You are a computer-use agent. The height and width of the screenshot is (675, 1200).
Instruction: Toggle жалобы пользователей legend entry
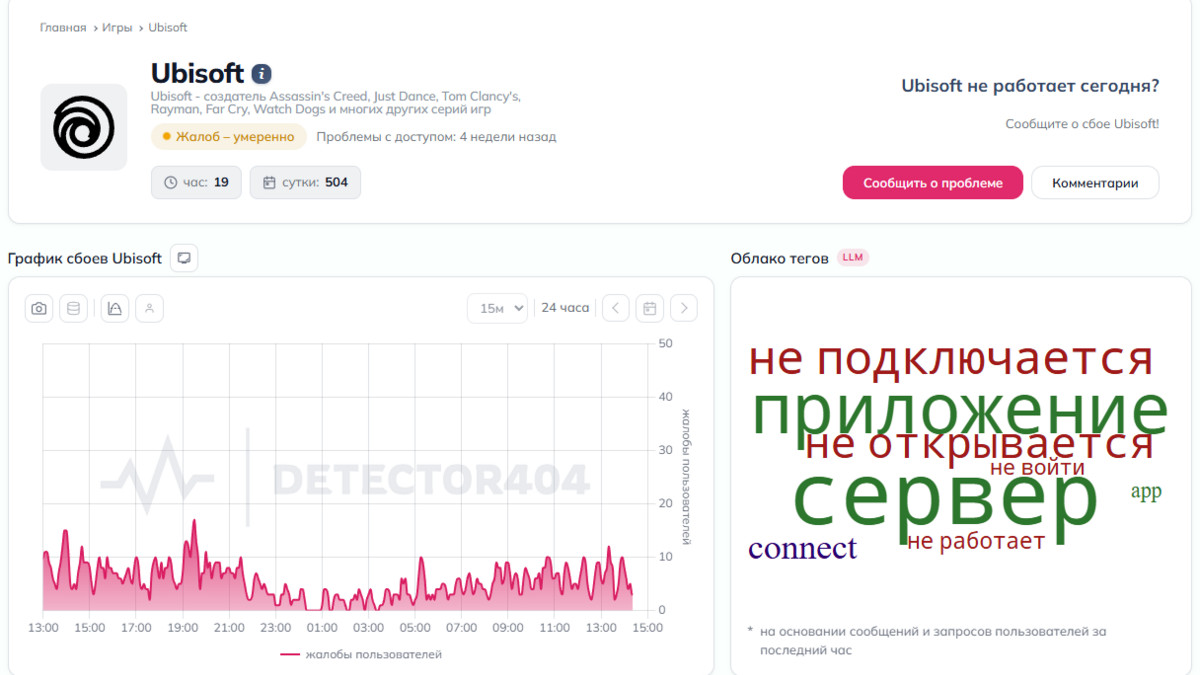pyautogui.click(x=361, y=655)
